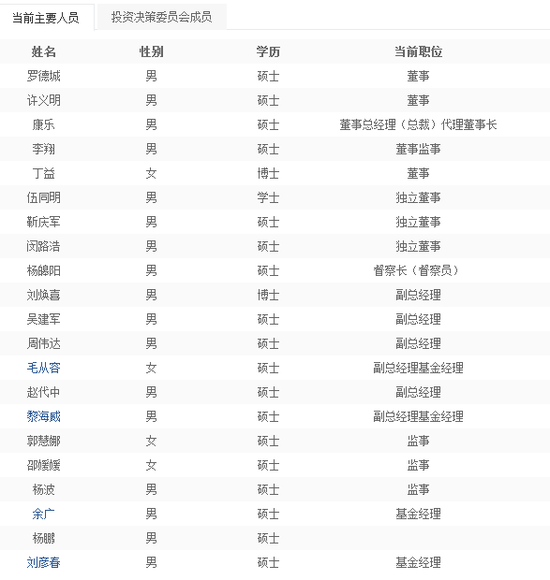Click the 姓名 column header
Viewport: 550px width, 580px height.
44,52
